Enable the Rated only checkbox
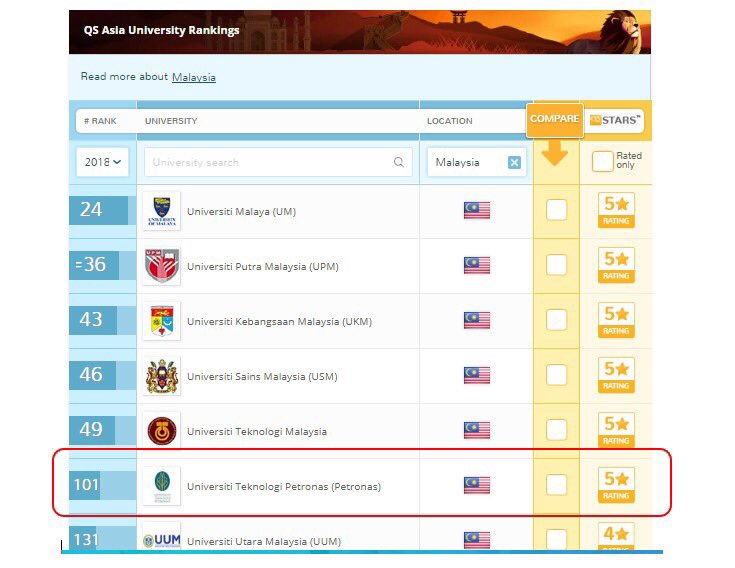The height and width of the screenshot is (568, 735). point(602,161)
